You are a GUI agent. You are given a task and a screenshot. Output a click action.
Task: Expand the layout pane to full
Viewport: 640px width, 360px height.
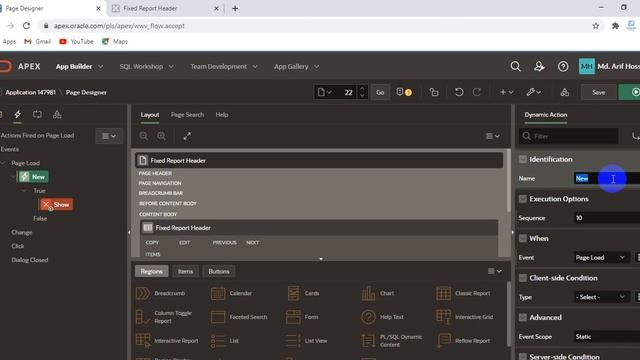(x=187, y=136)
